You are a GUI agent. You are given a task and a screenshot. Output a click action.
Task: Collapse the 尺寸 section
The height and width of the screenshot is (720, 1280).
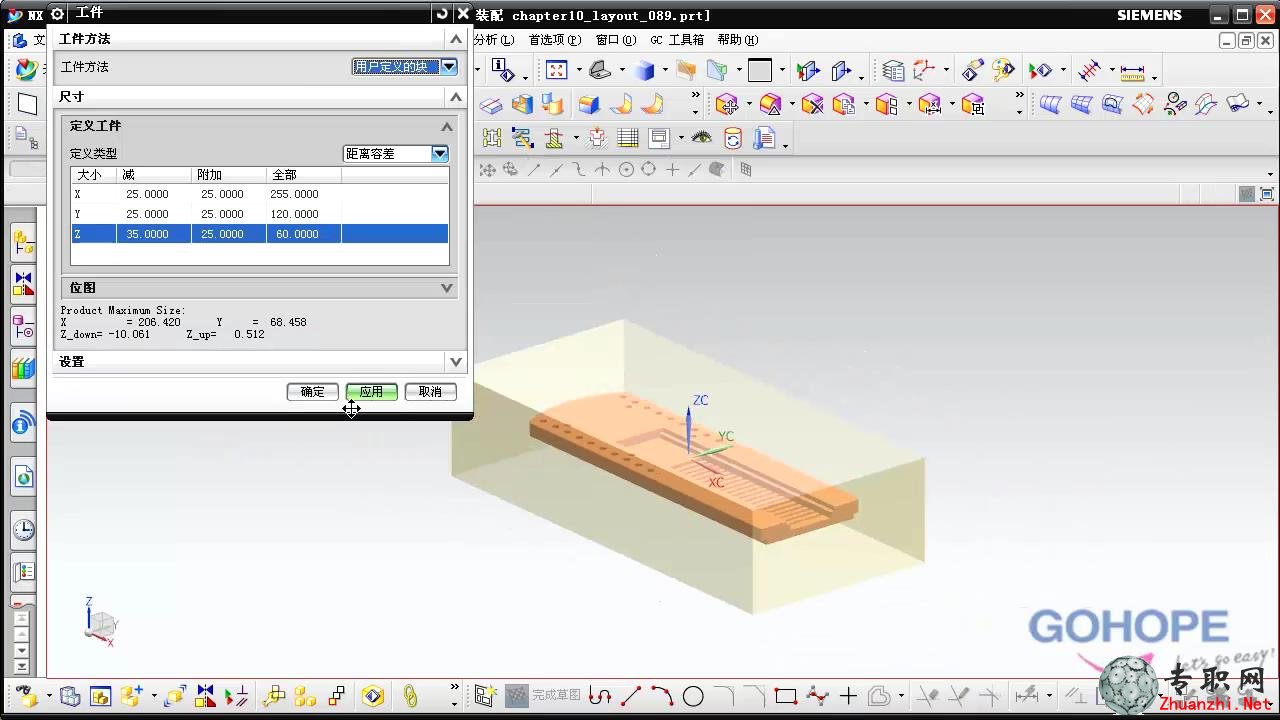coord(456,97)
